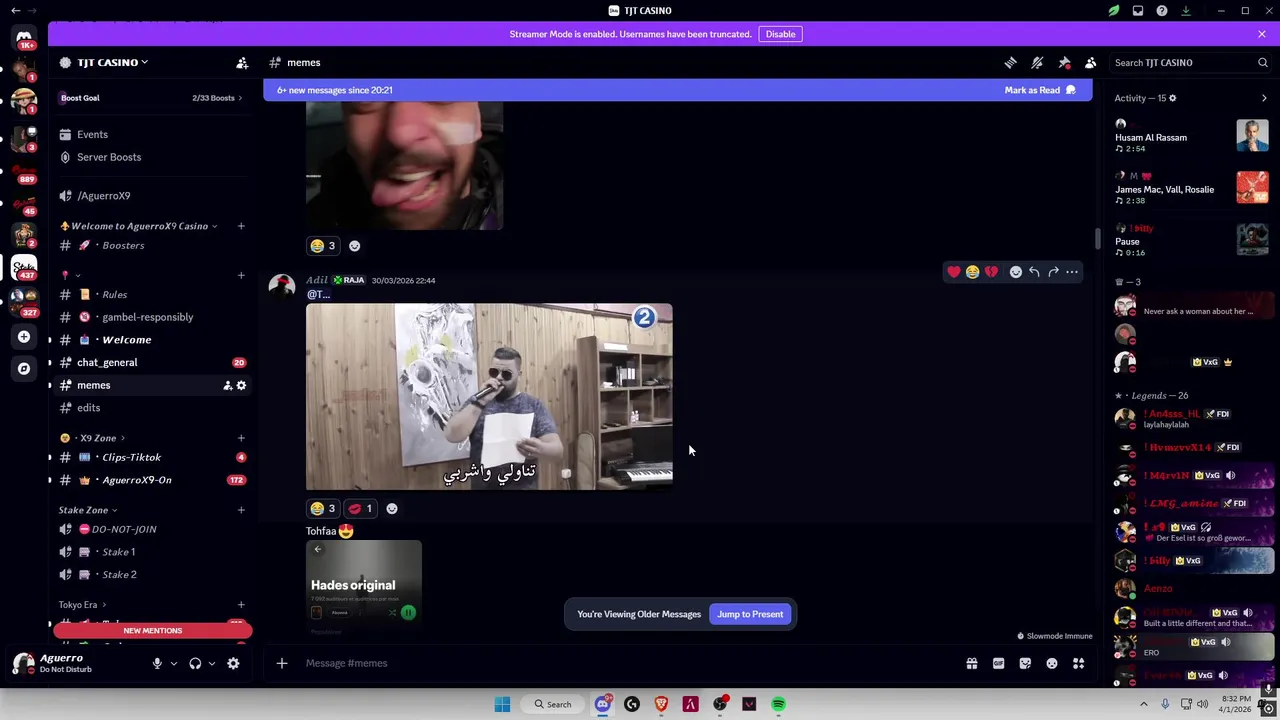Viewport: 1280px width, 720px height.
Task: Toggle microphone mute
Action: (157, 663)
